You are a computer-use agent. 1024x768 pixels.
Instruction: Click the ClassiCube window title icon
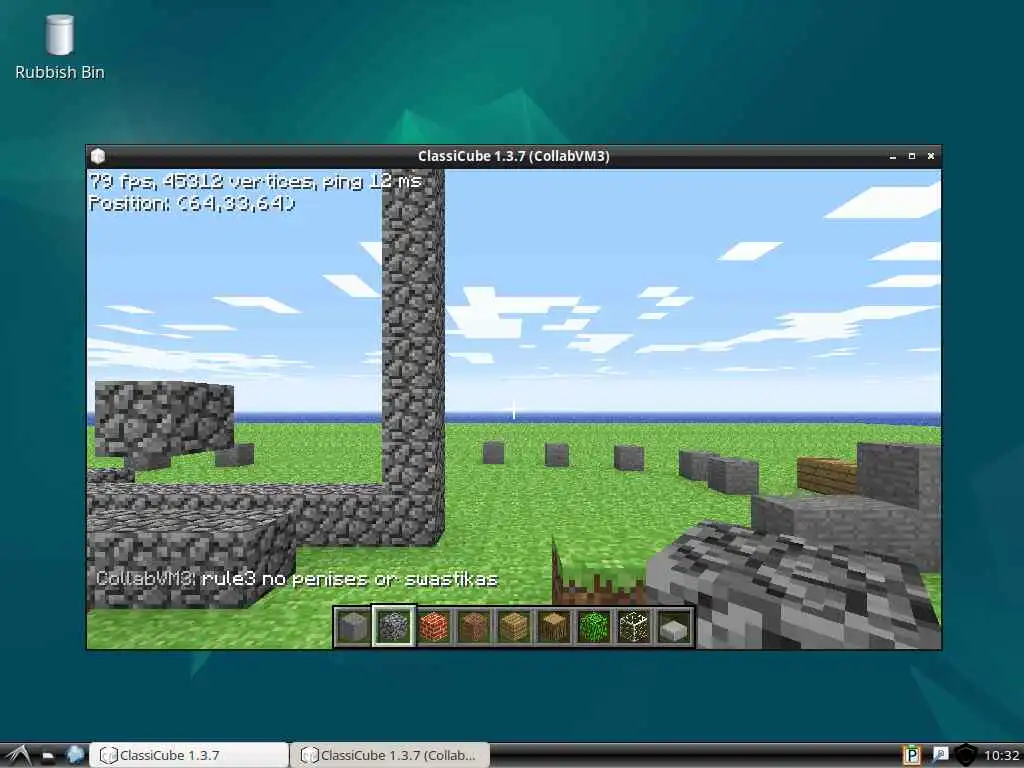(x=98, y=156)
